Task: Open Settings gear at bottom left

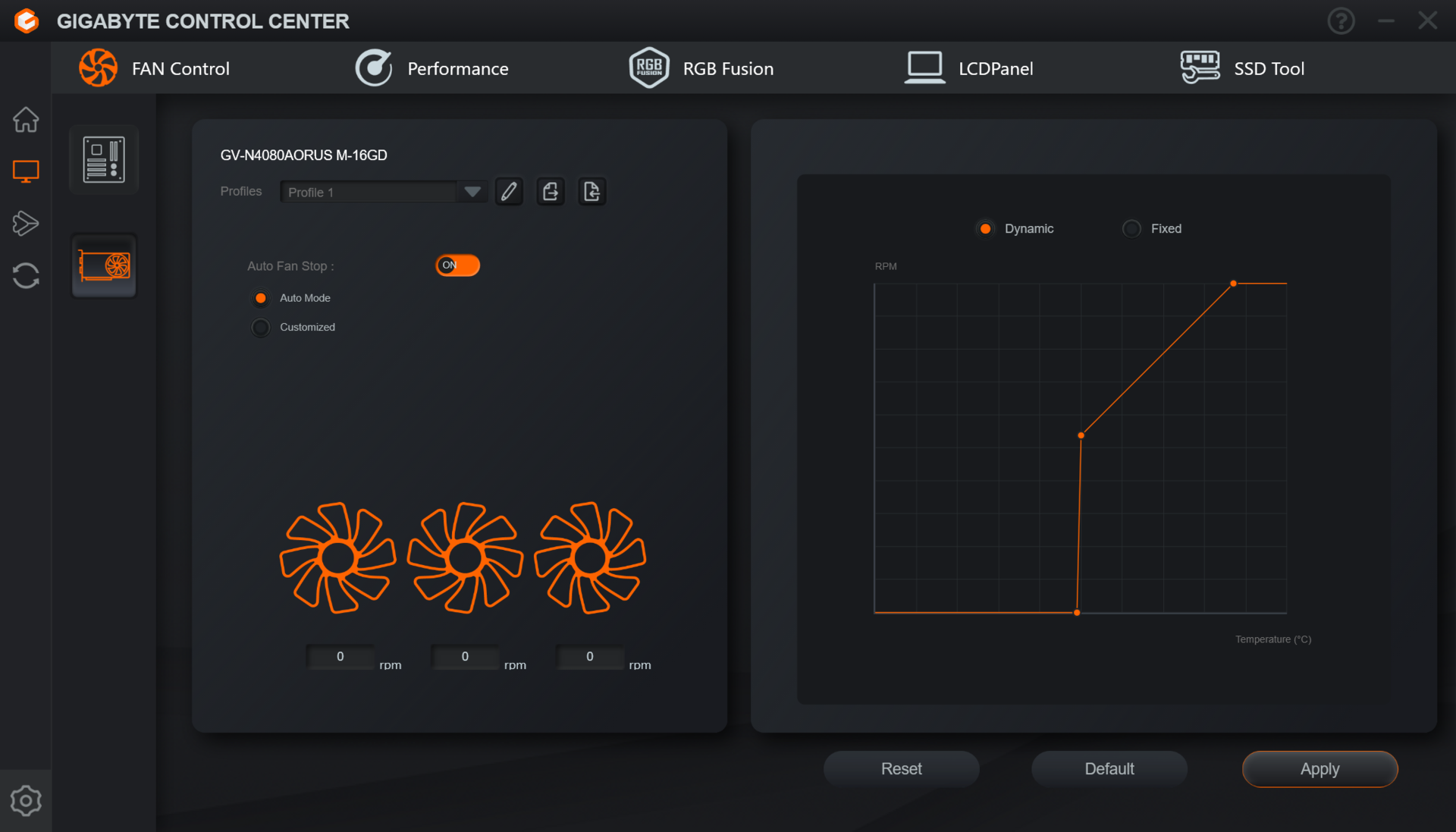Action: click(x=26, y=801)
